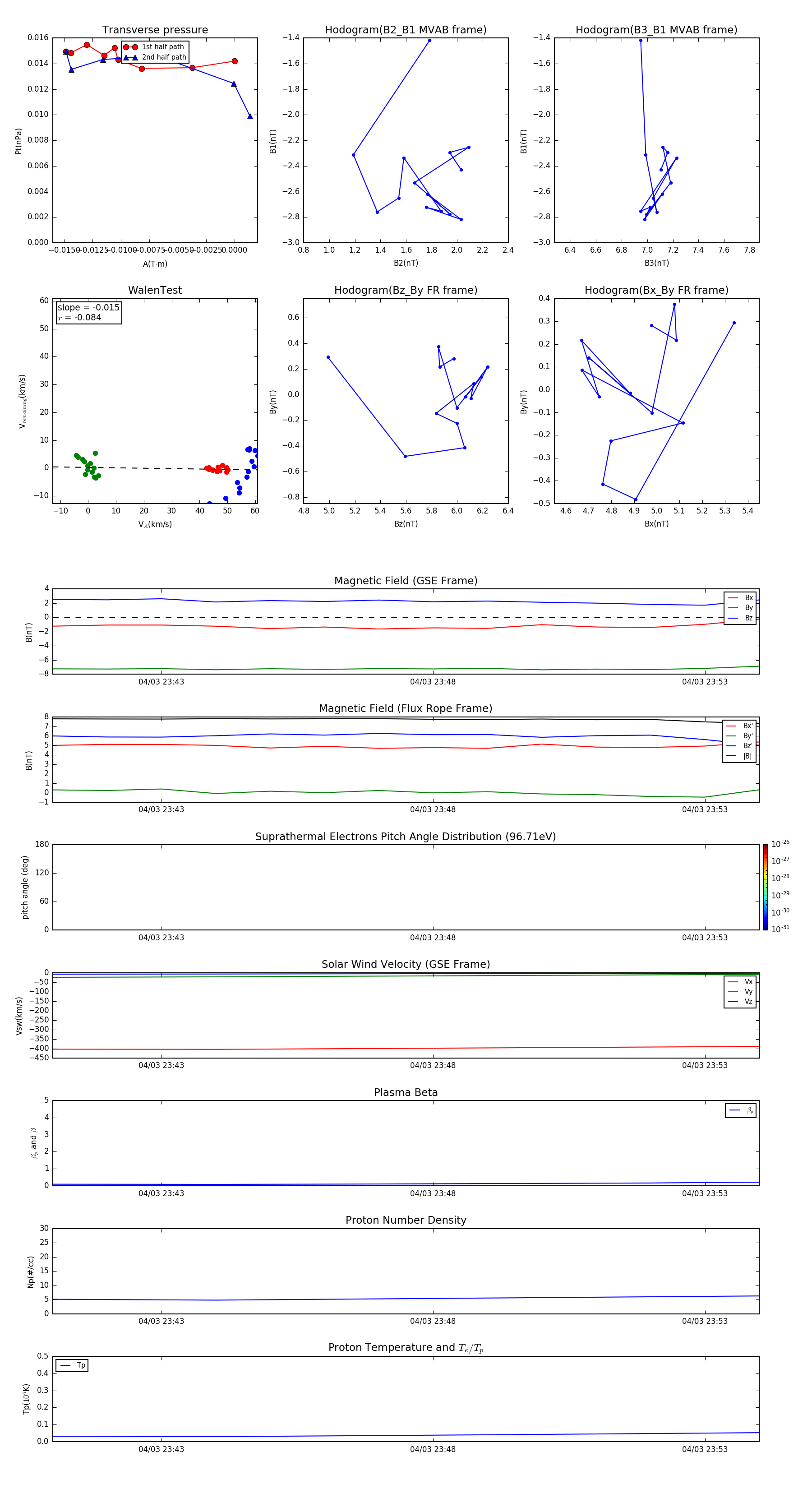Click the 'Solar Wind Velocity (GSE Frame)' title
The image size is (812, 1489).
(x=406, y=964)
